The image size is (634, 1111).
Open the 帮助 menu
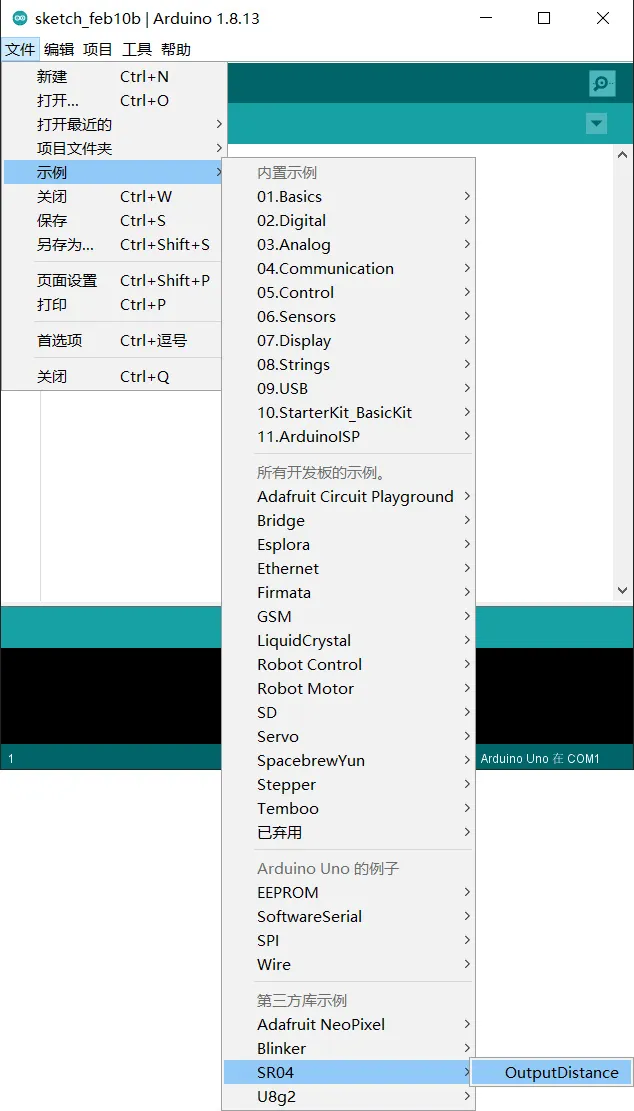click(175, 50)
